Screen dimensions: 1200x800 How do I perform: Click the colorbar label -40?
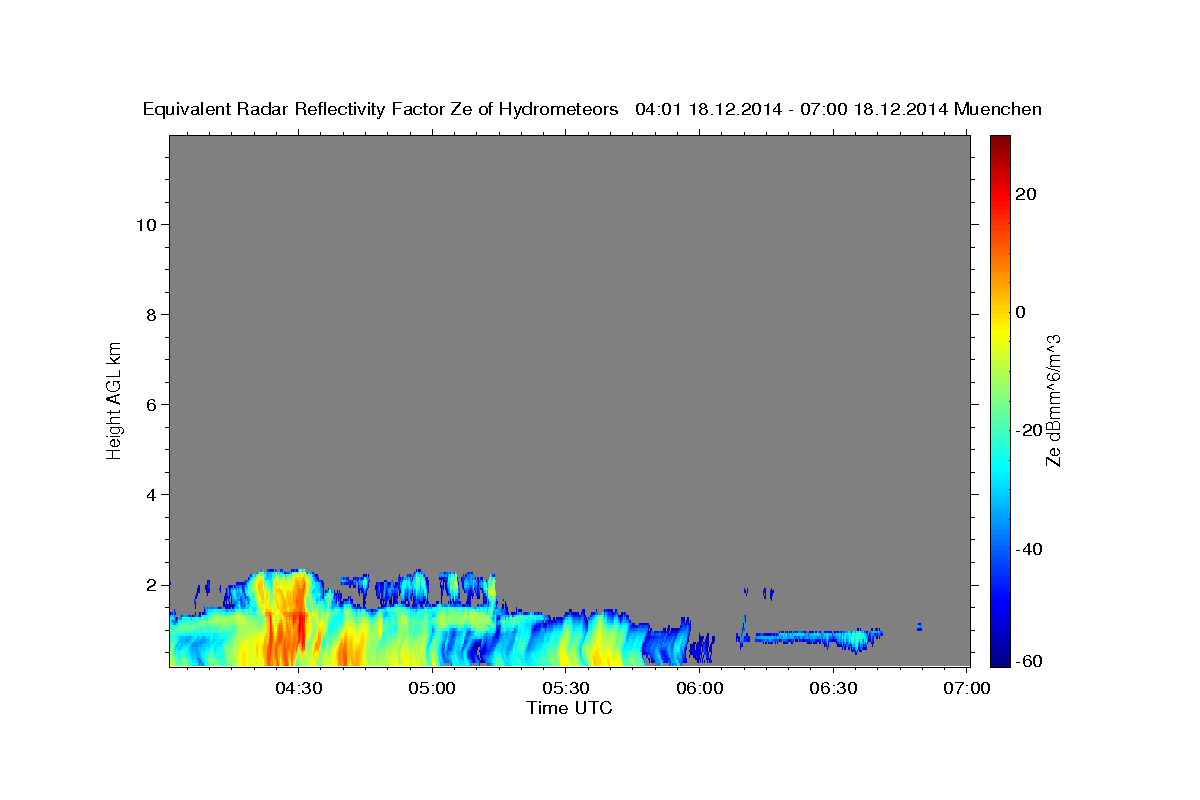1028,549
